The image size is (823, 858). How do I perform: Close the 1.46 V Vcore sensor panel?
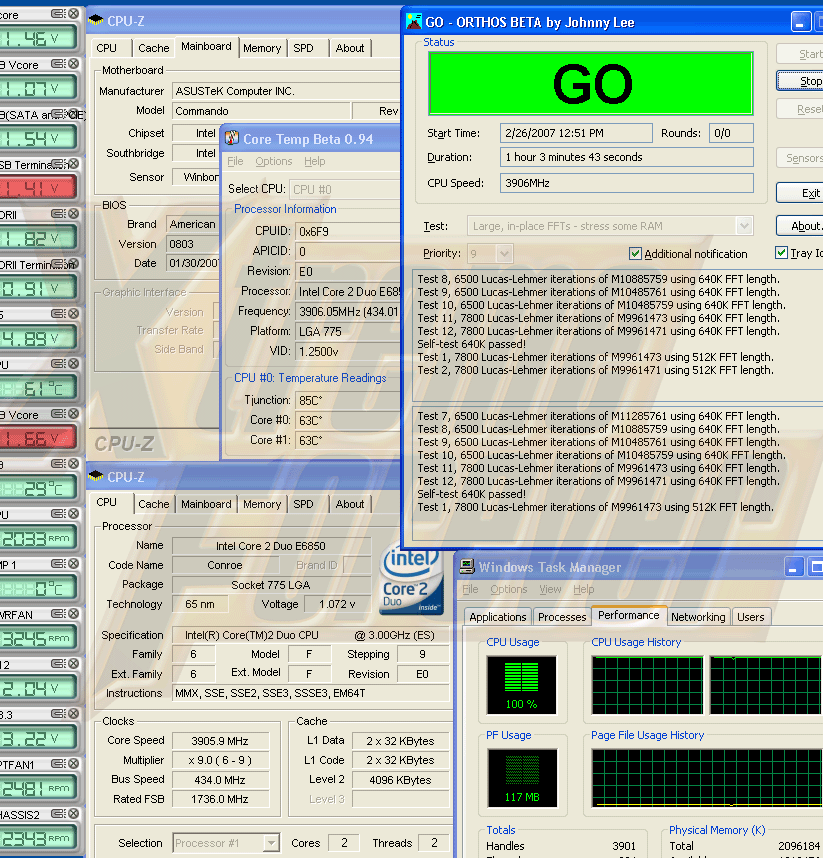73,14
